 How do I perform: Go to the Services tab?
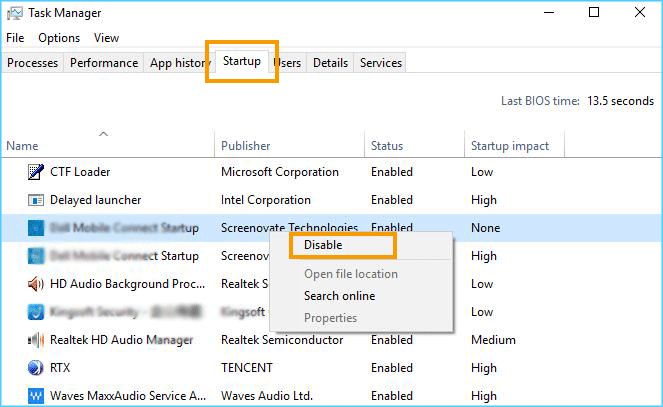[380, 63]
